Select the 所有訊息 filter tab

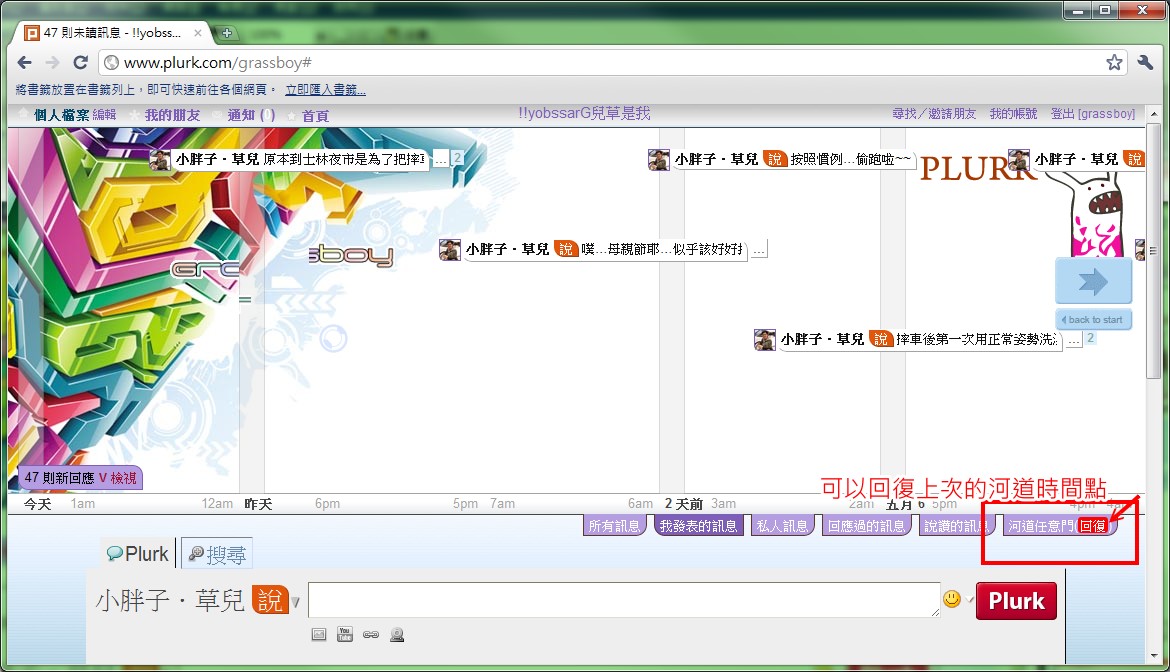(614, 526)
